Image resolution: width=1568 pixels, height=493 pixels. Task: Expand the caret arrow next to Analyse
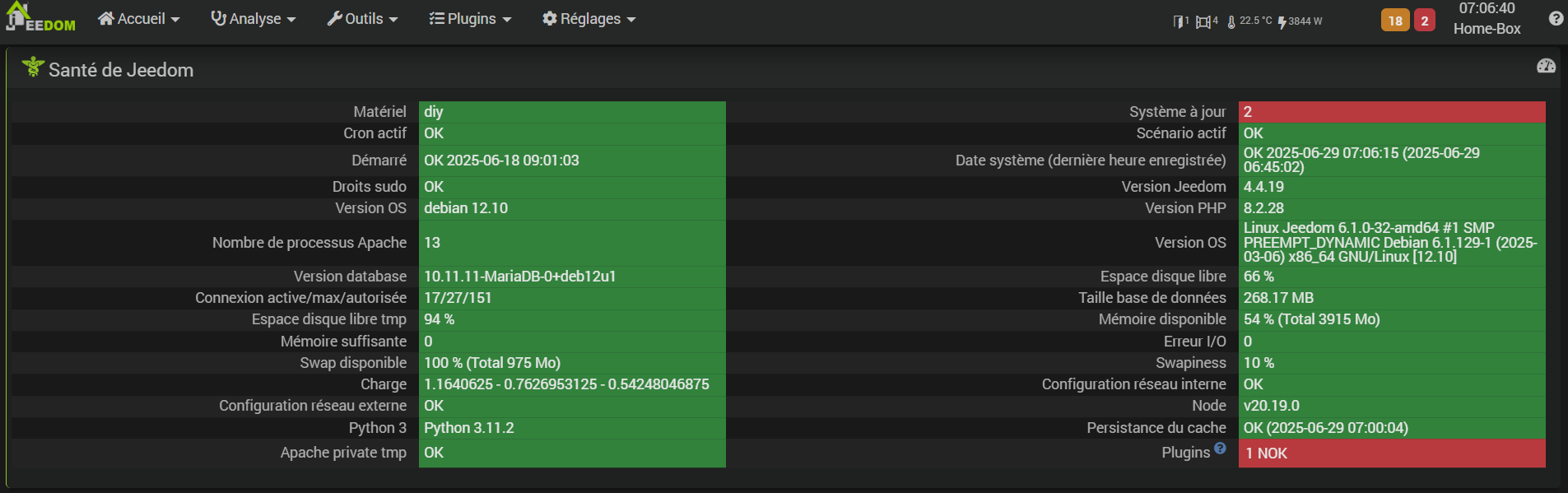[x=291, y=20]
